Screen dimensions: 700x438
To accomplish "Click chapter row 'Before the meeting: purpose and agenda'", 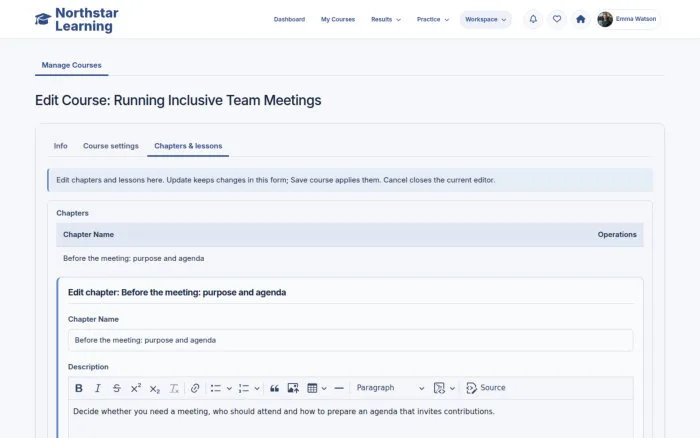I will point(350,259).
